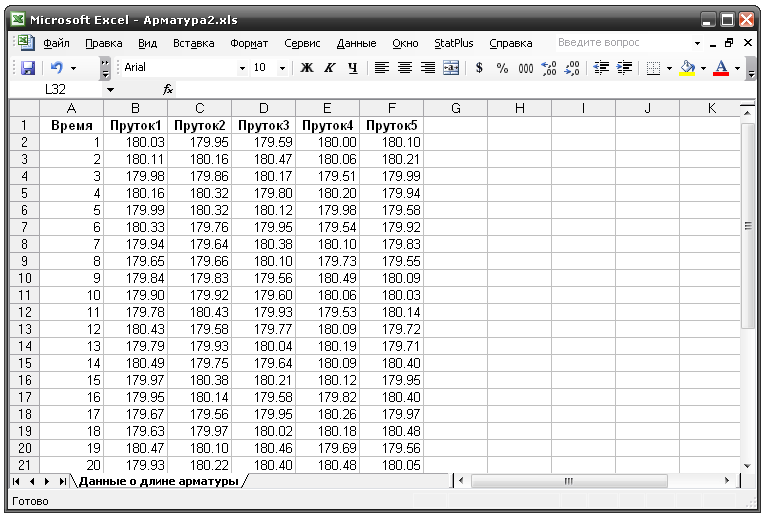The width and height of the screenshot is (765, 516).
Task: Open the Правка menu
Action: 103,43
